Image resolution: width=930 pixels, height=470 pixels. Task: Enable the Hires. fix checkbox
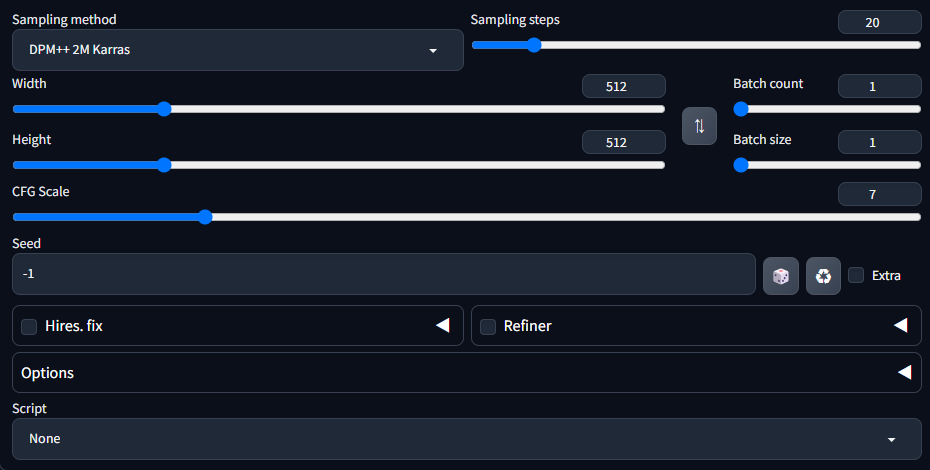coord(29,326)
